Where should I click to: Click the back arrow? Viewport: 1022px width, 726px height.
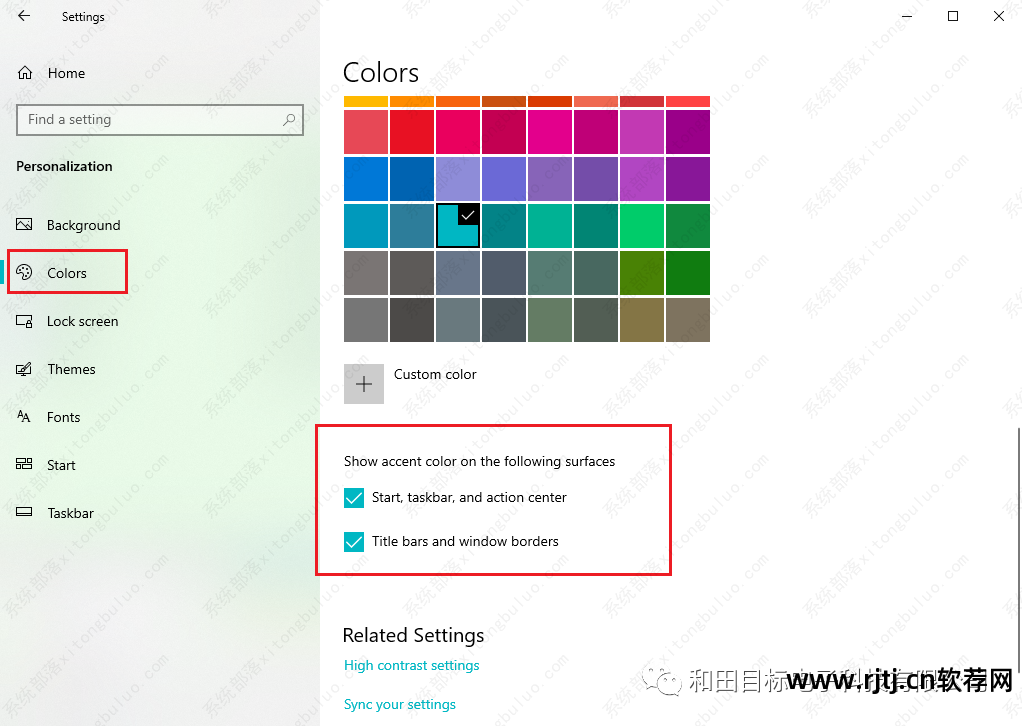click(21, 16)
